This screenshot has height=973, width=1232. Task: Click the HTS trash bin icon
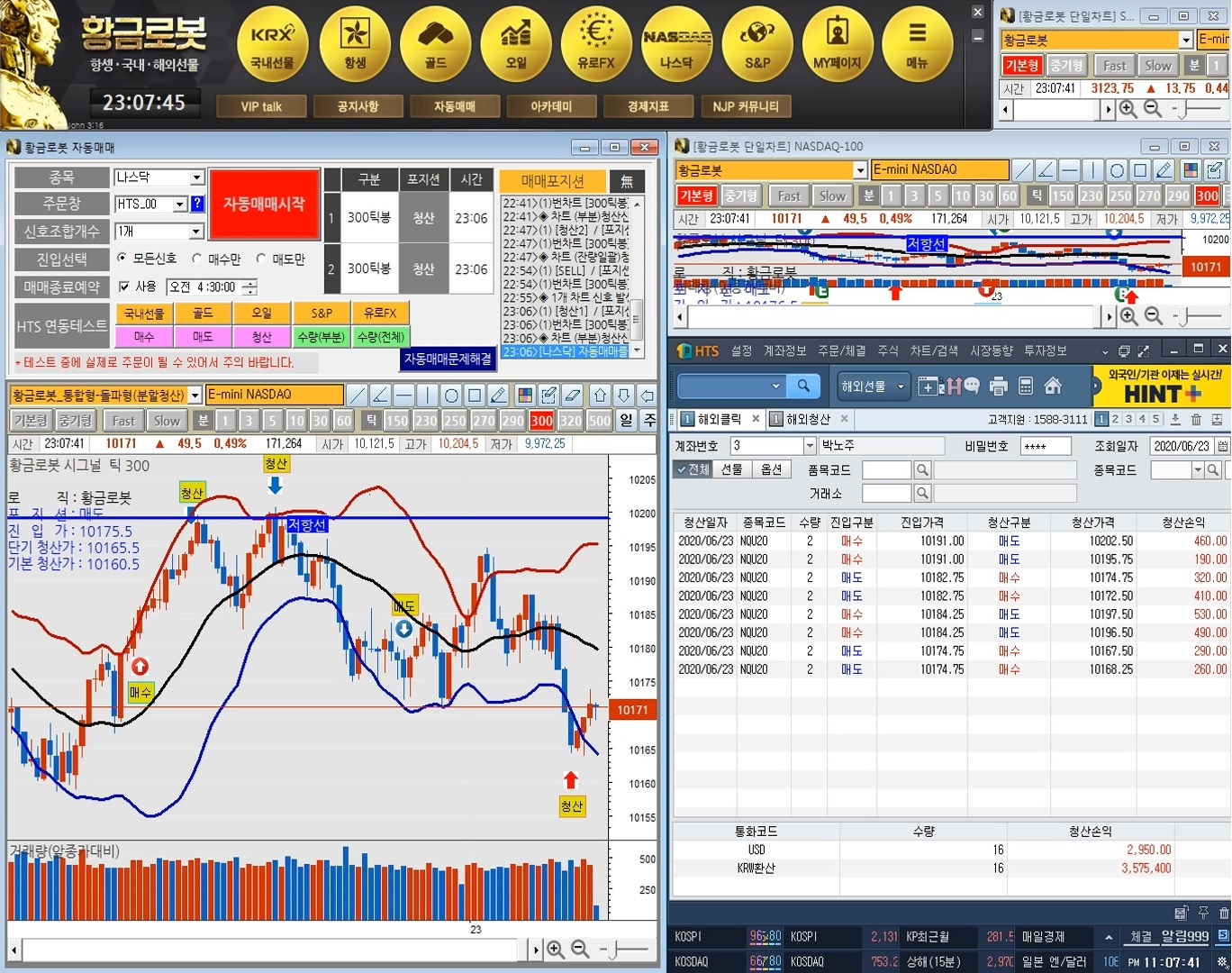click(1196, 419)
